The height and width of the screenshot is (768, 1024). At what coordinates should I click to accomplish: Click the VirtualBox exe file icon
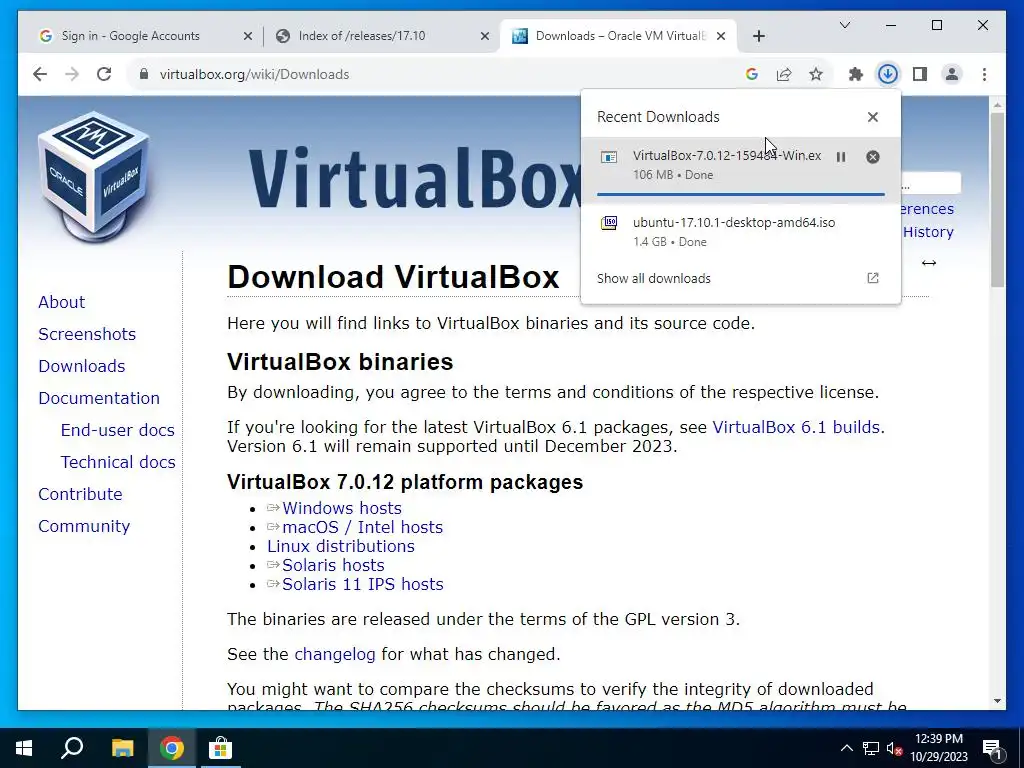pyautogui.click(x=609, y=157)
